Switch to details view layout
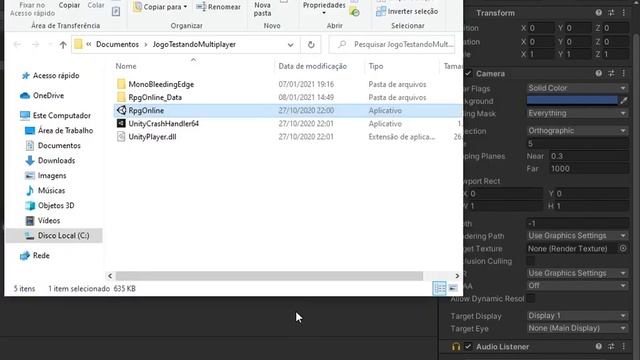Viewport: 640px width, 360px height. 439,289
